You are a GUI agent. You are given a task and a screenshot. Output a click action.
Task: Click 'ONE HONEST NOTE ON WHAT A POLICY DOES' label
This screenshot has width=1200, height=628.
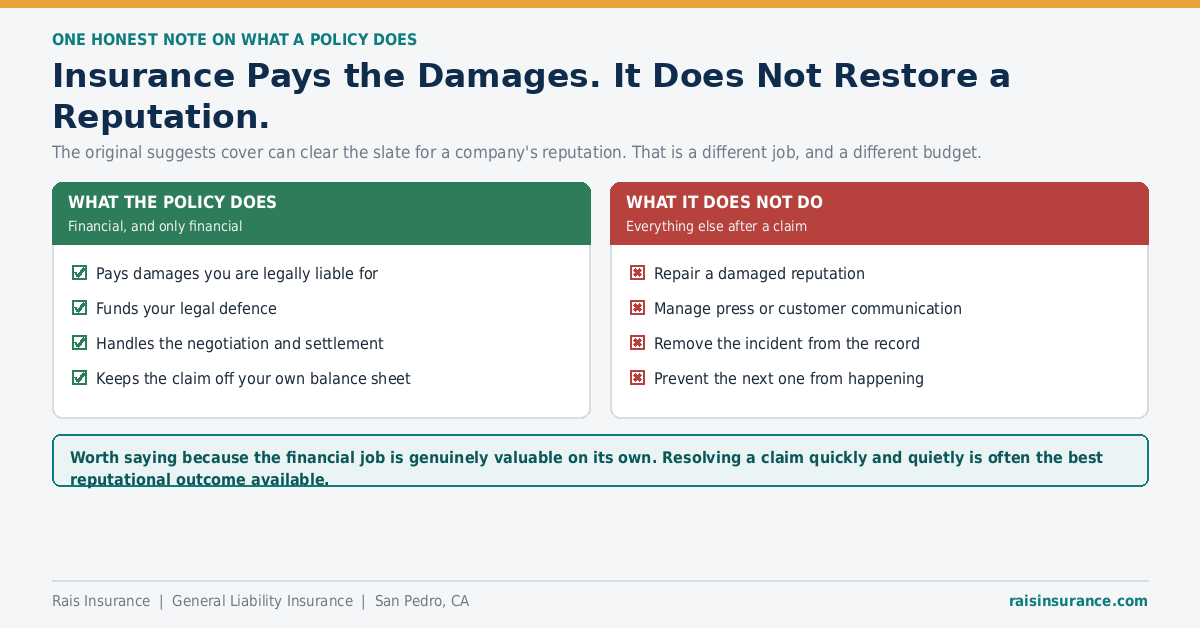tap(234, 39)
